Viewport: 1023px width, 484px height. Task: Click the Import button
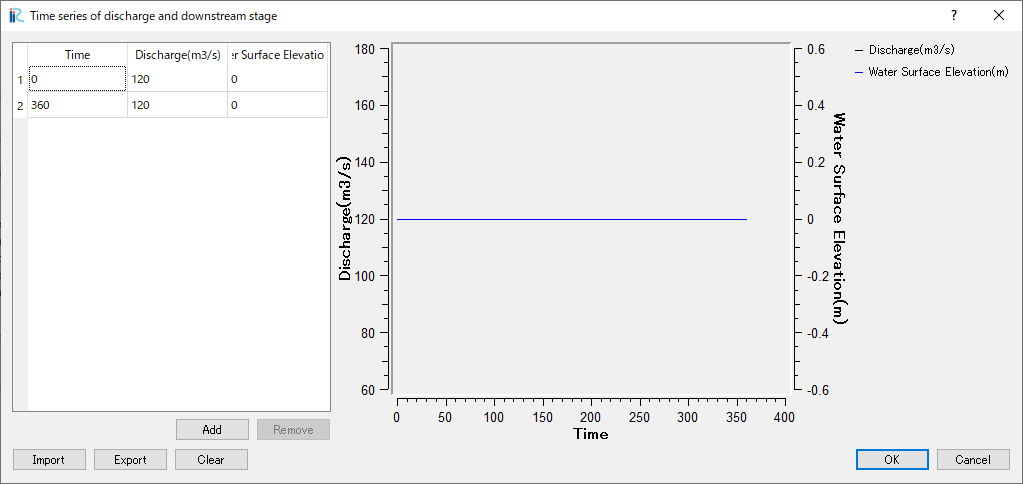point(49,460)
